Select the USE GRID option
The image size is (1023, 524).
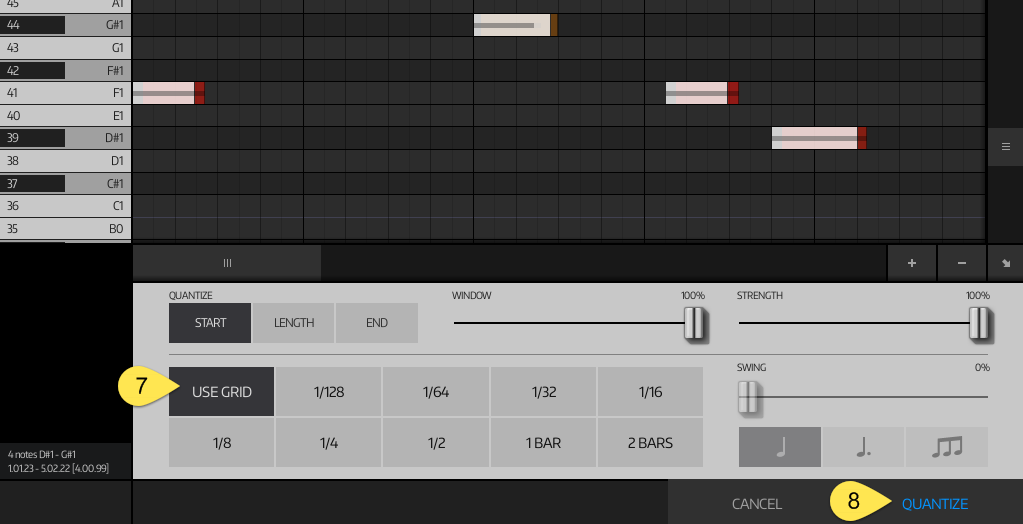click(x=222, y=392)
